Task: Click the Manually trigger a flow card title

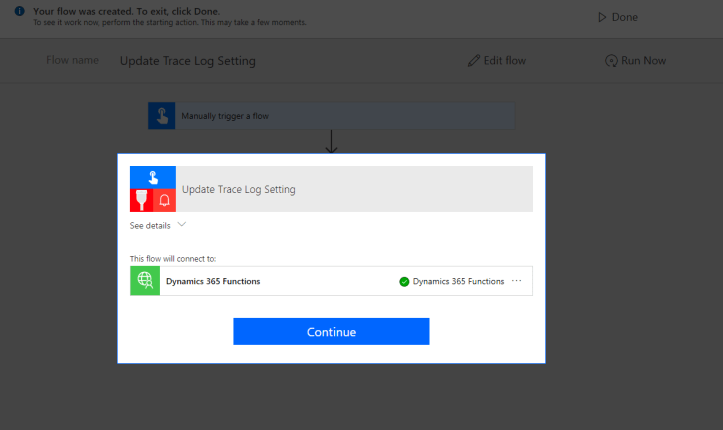Action: 225,116
